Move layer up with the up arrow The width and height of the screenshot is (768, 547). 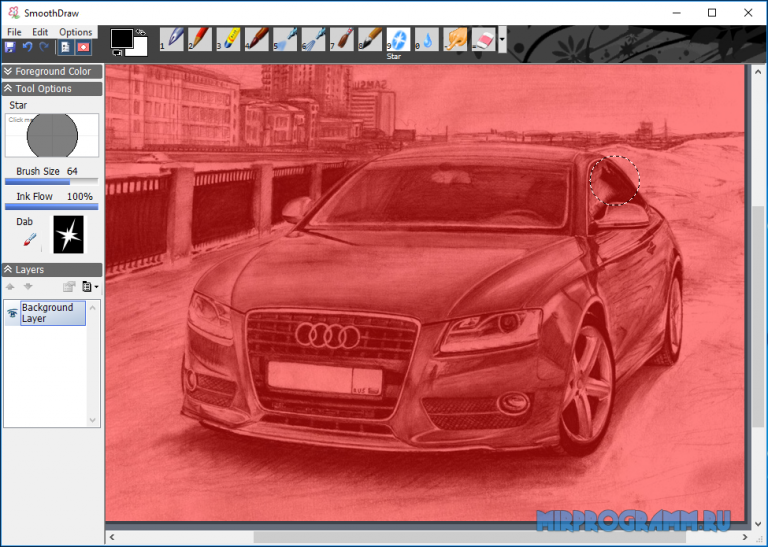click(10, 286)
